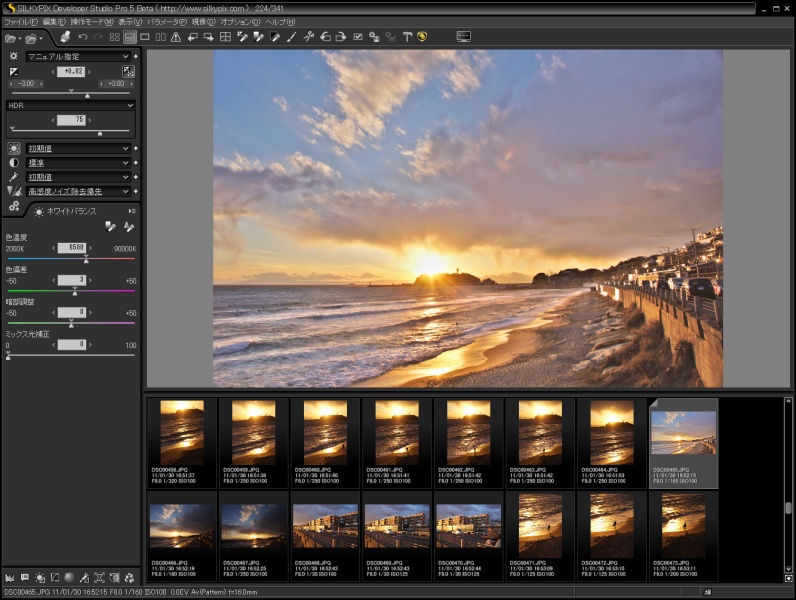Go to previous image arrow icon
The width and height of the screenshot is (796, 600).
tap(192, 37)
